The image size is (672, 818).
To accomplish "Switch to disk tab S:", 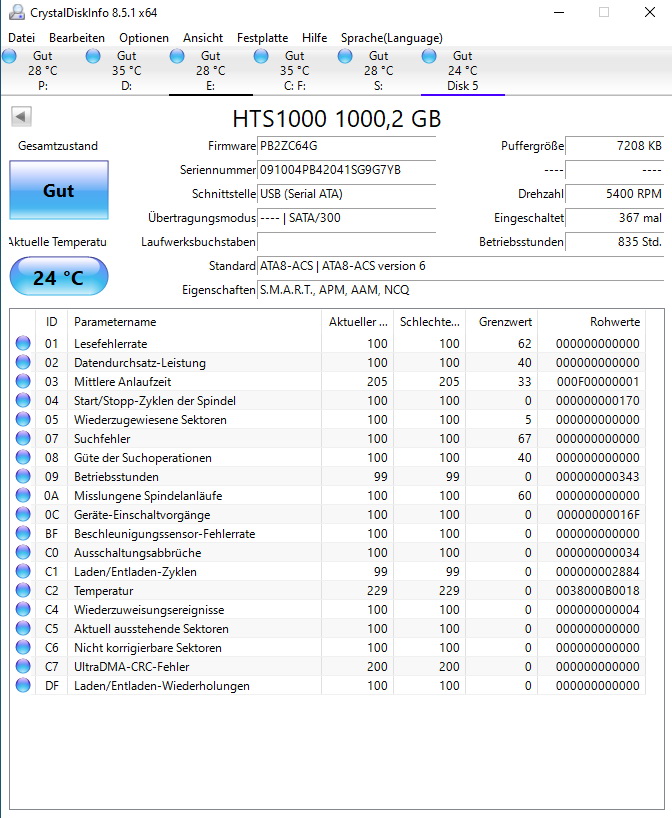I will 379,70.
